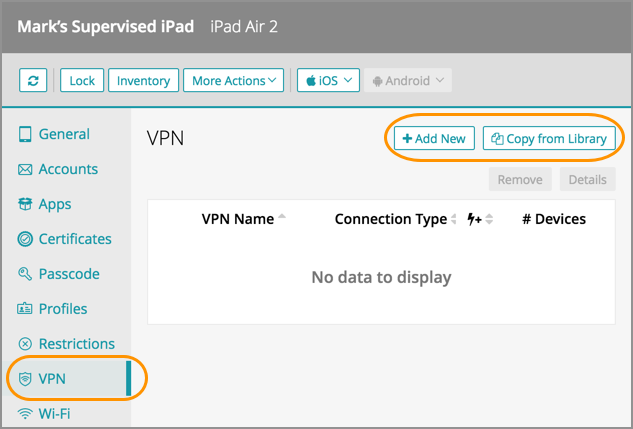The height and width of the screenshot is (429, 633).
Task: Expand the Android platform dropdown
Action: pyautogui.click(x=409, y=81)
